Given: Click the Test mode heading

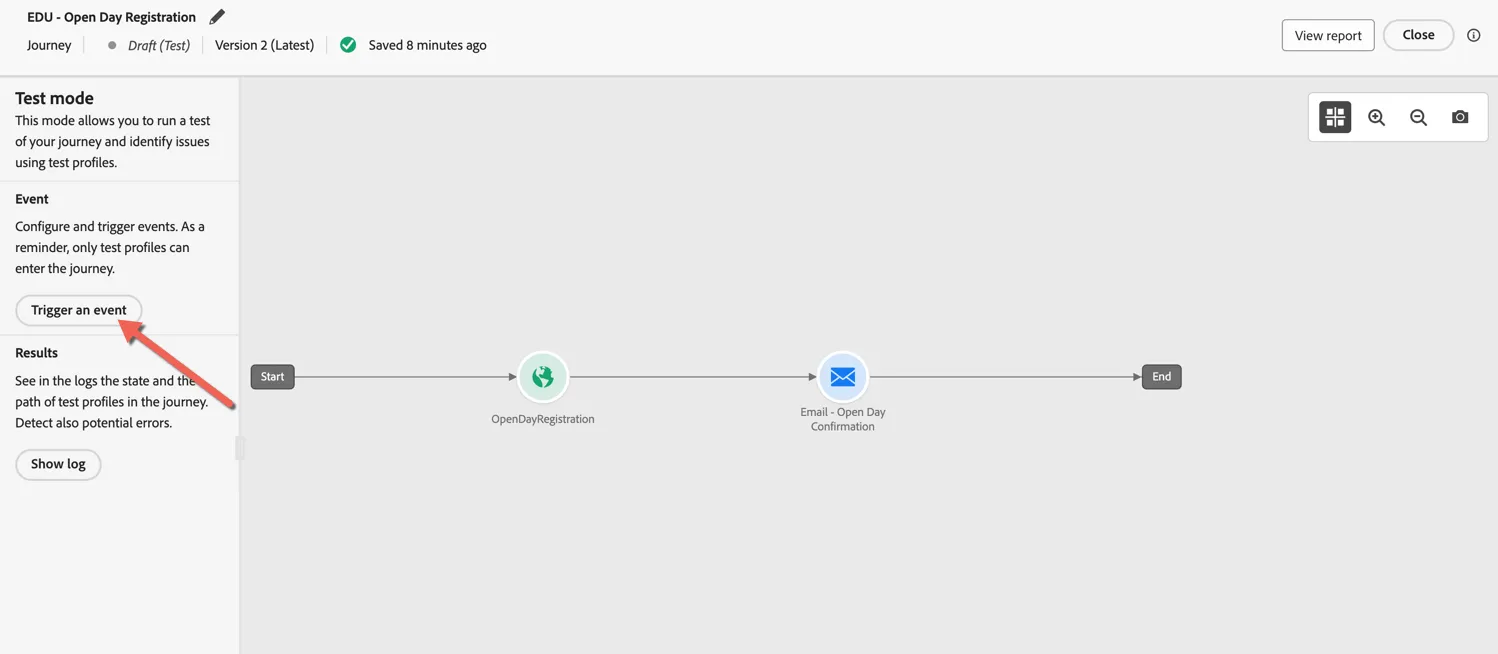Looking at the screenshot, I should pyautogui.click(x=54, y=98).
